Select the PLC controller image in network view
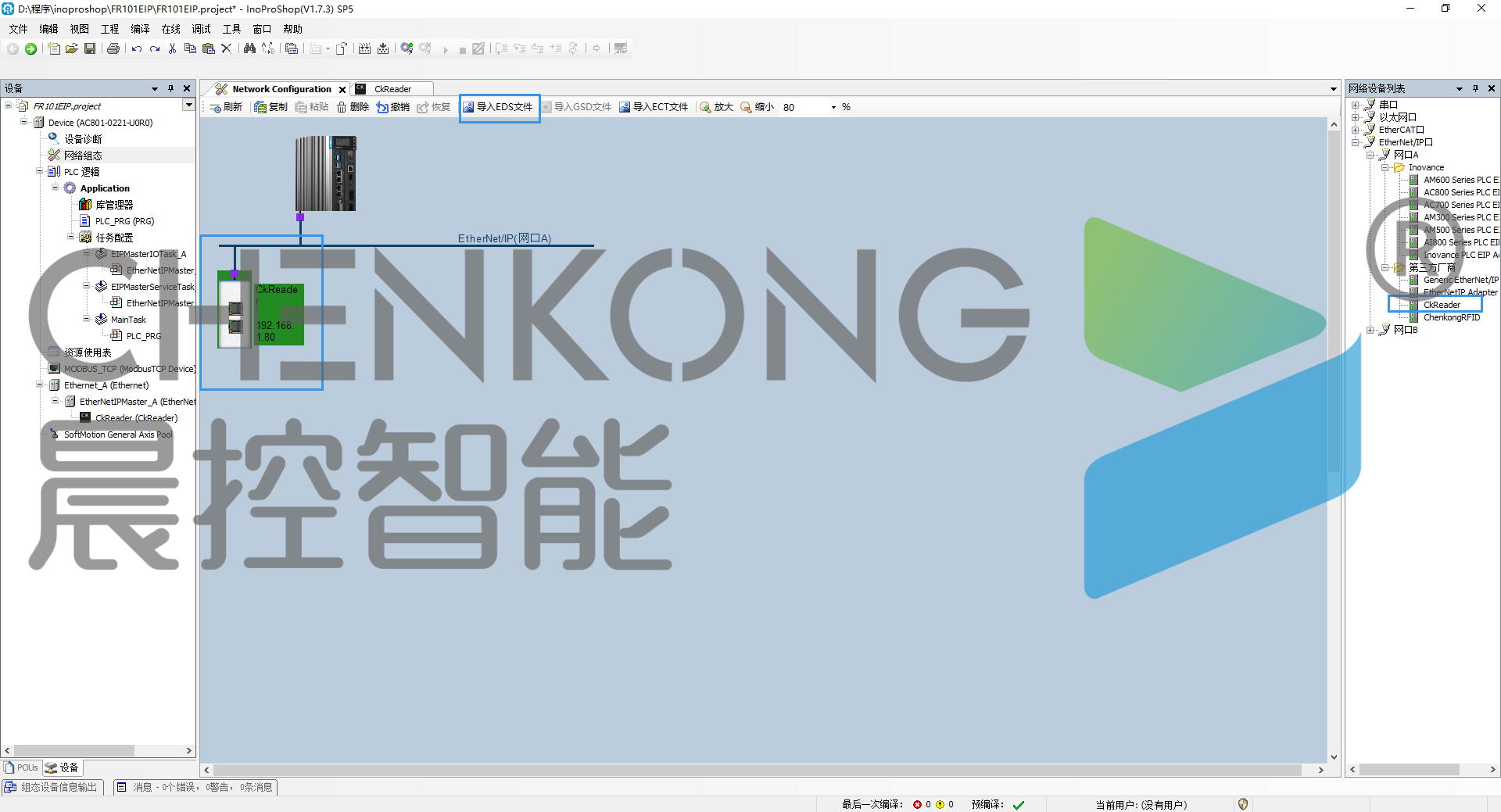 point(326,173)
